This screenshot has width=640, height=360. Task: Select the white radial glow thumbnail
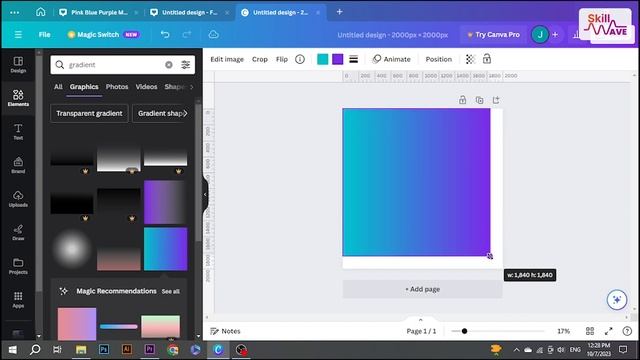(72, 249)
